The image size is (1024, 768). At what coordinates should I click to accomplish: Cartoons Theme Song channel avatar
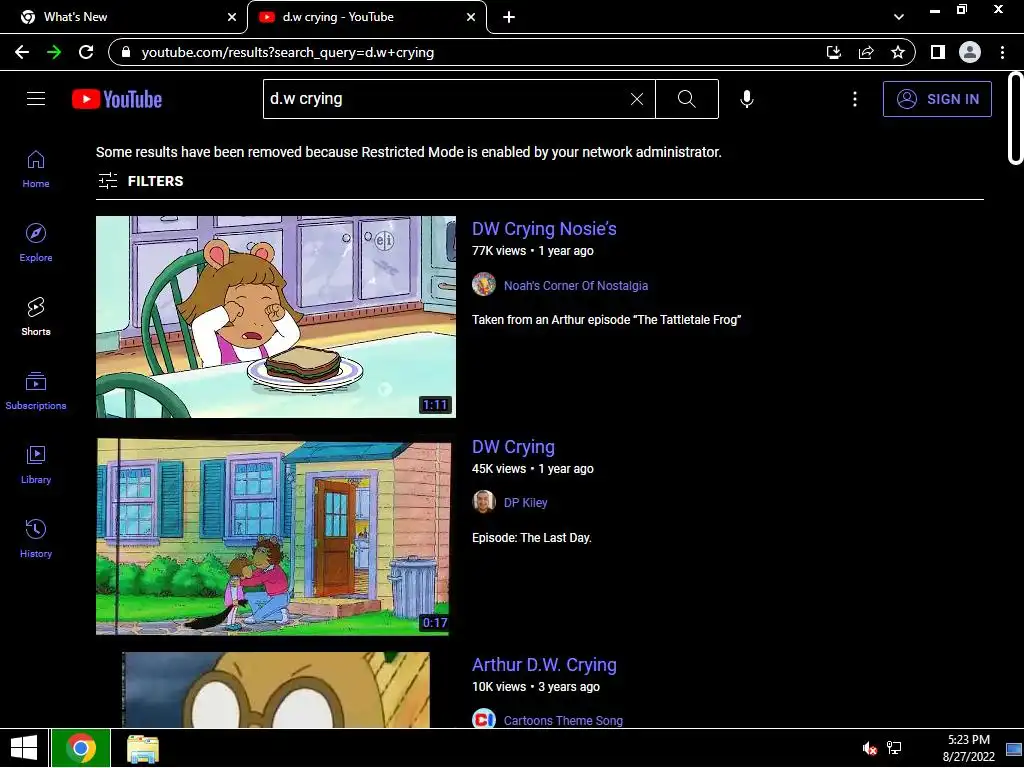click(x=484, y=719)
